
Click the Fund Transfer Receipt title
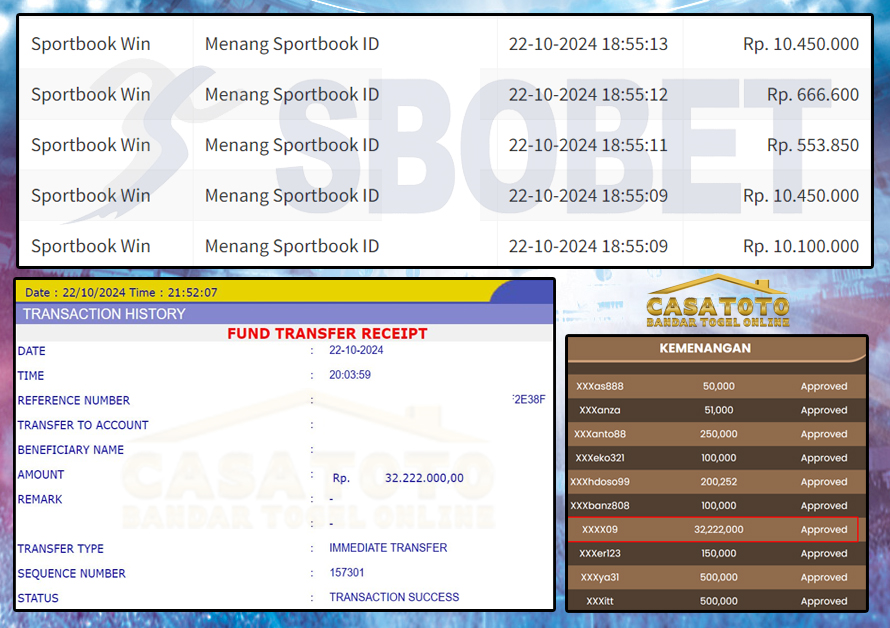327,334
